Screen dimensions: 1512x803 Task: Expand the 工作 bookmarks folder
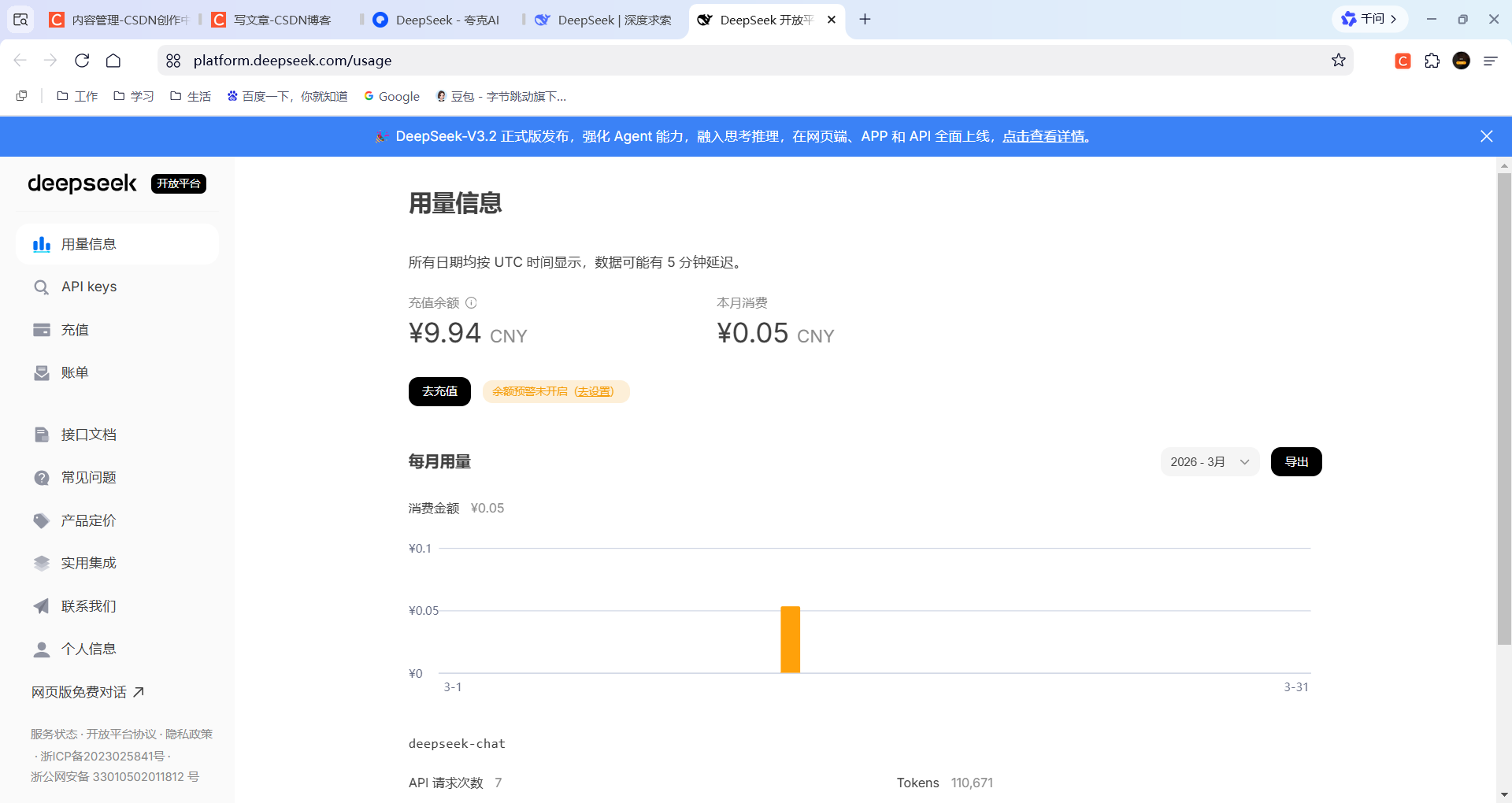click(76, 96)
